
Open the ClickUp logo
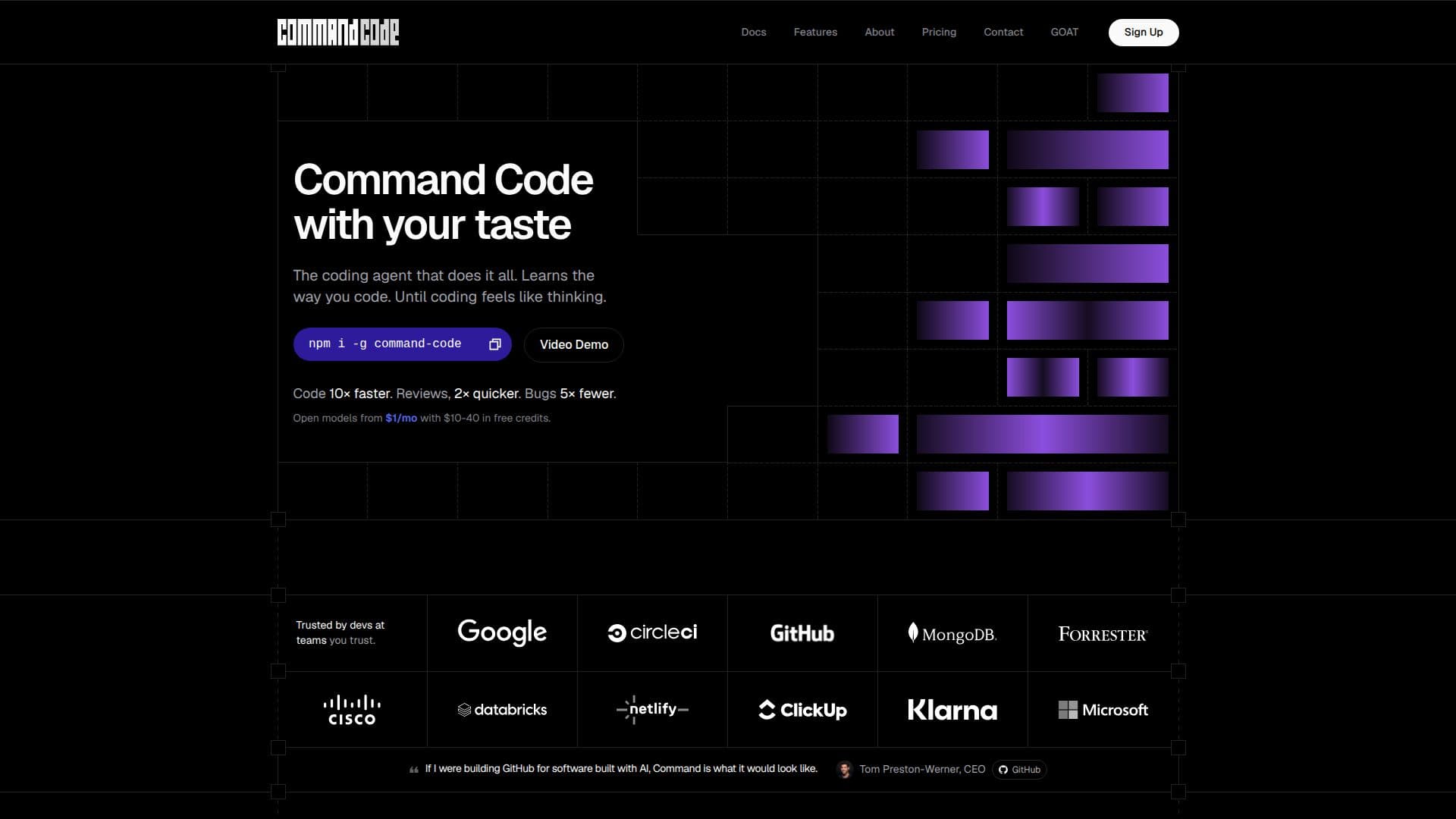point(802,710)
